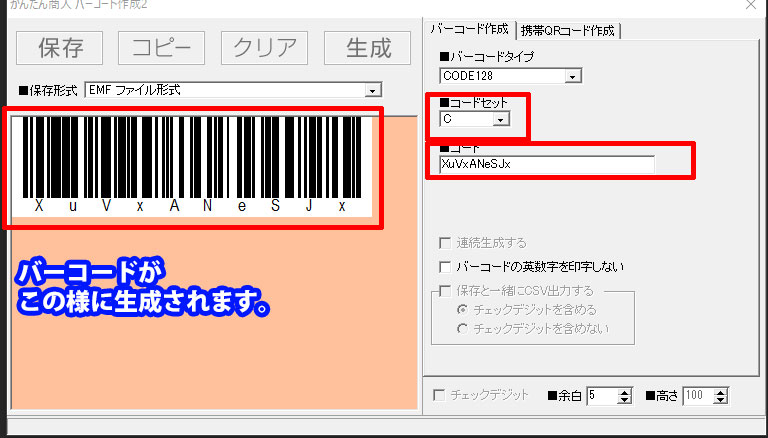Open the 保存形式 file format dropdown
Screen dimensions: 768x438
point(373,90)
